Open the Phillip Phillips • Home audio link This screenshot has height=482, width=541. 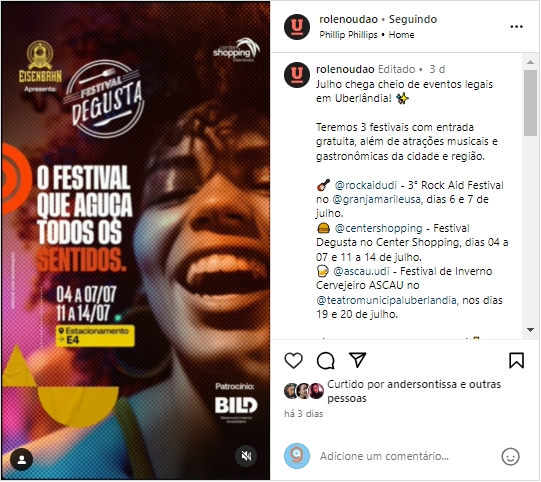(367, 35)
